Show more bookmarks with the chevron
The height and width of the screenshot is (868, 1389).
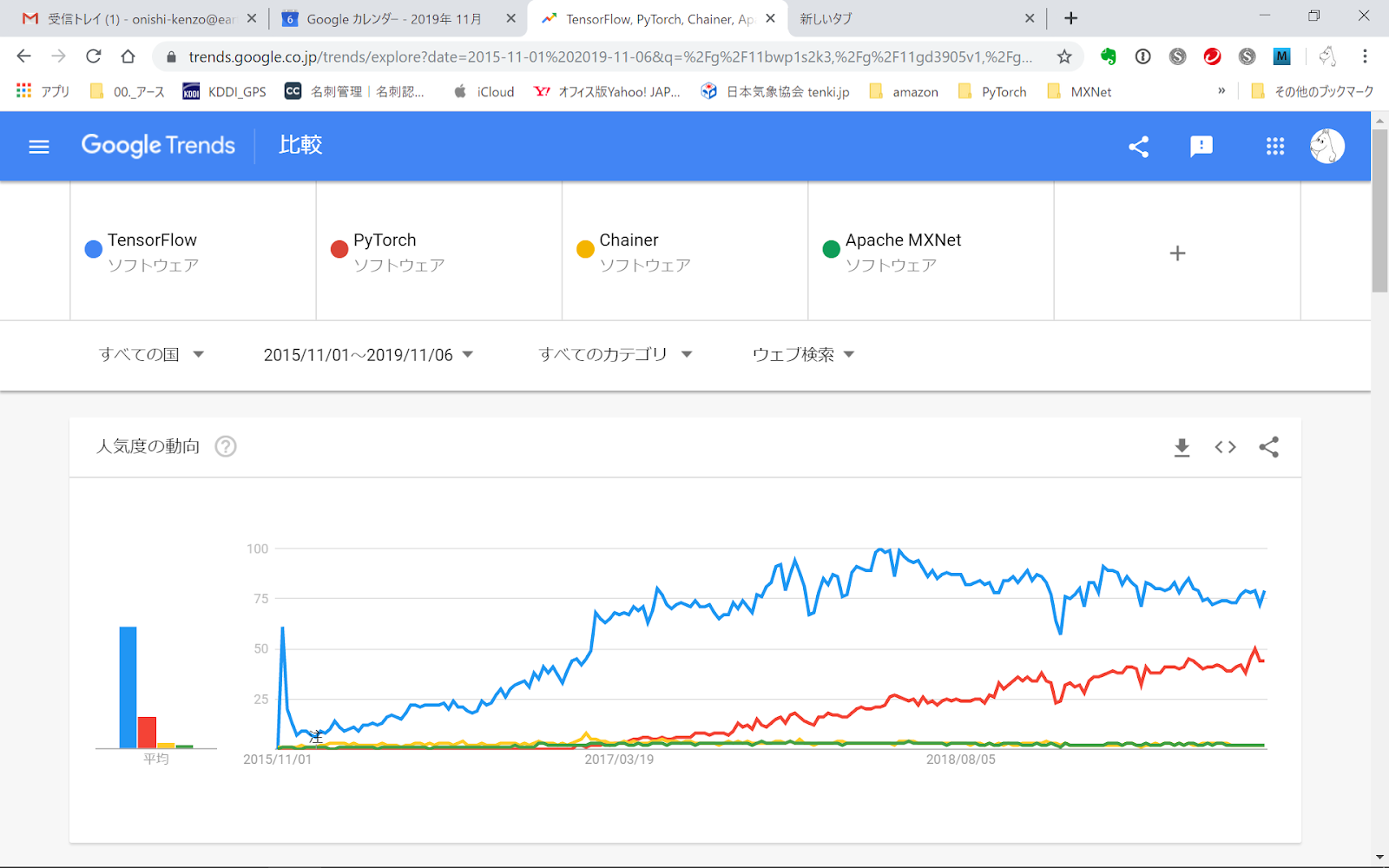click(x=1221, y=90)
